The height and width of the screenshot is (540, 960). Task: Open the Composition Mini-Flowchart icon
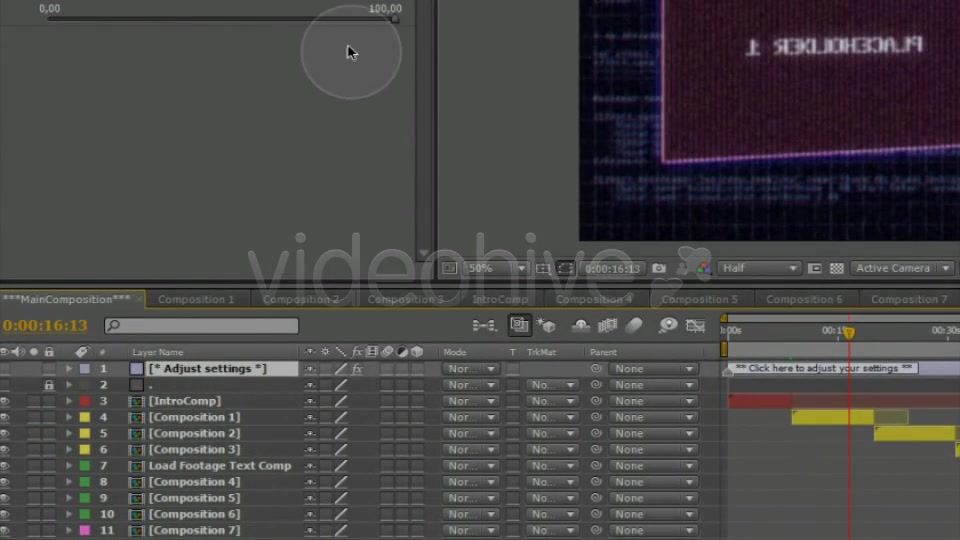coord(484,326)
